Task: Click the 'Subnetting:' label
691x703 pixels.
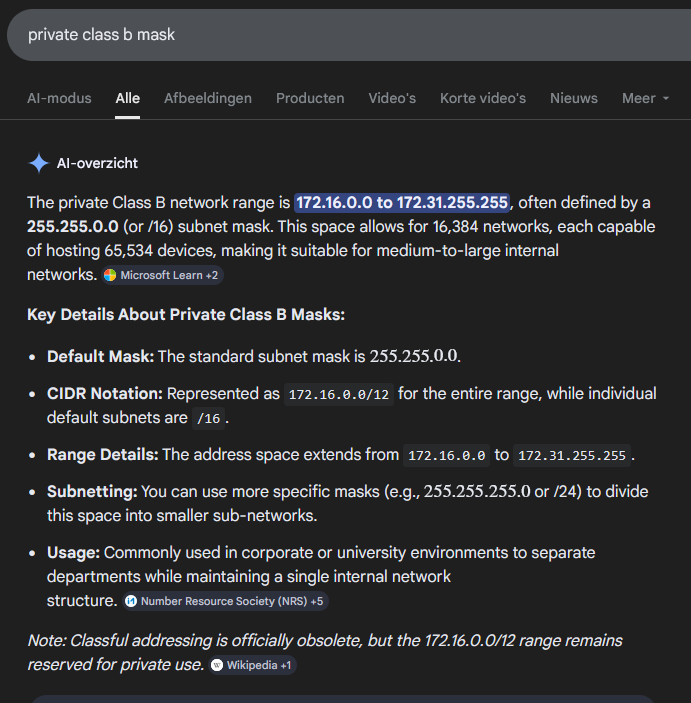Action: [x=92, y=492]
